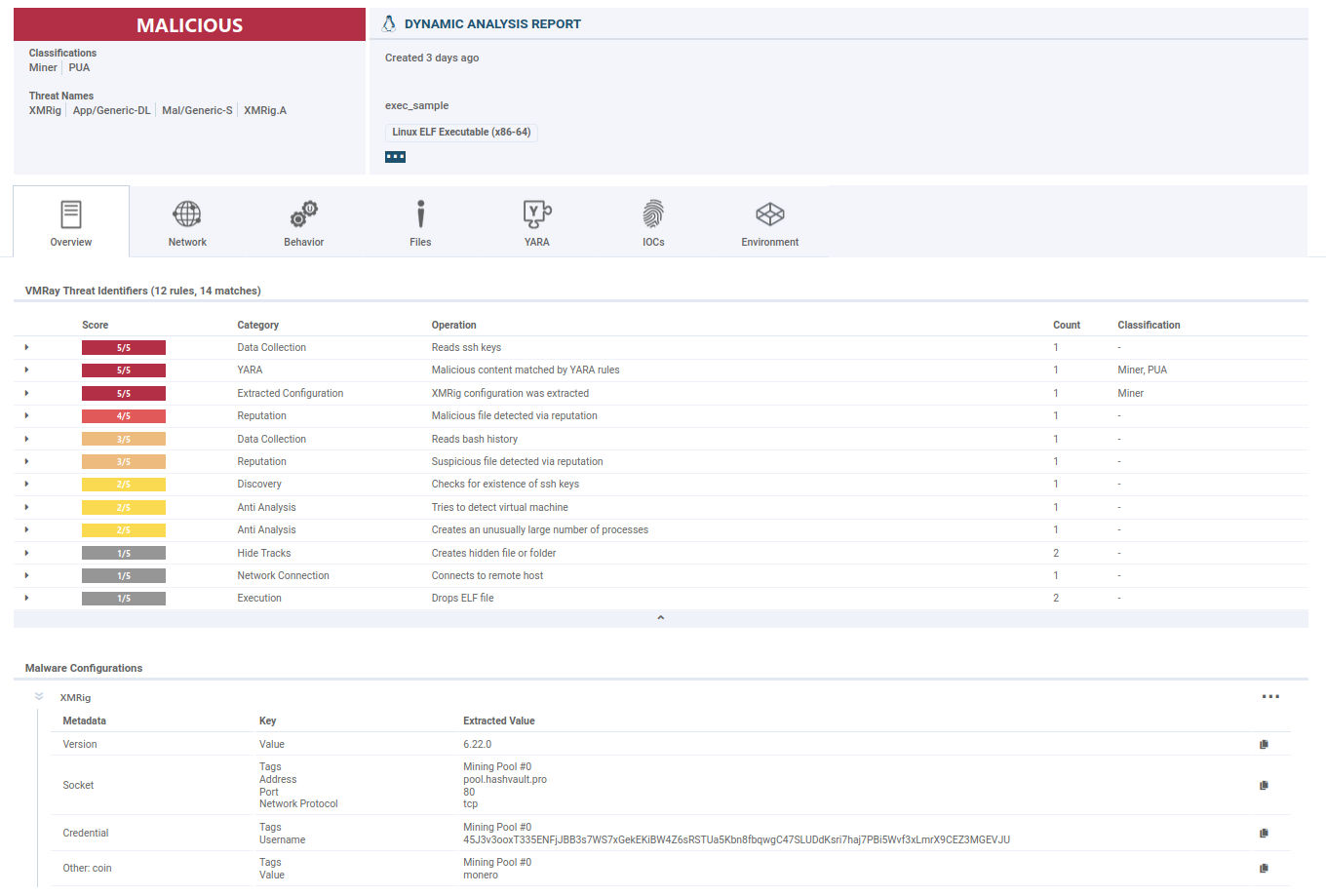Screen dimensions: 1326x896
Task: Switch to the Network tab
Action: (x=187, y=221)
